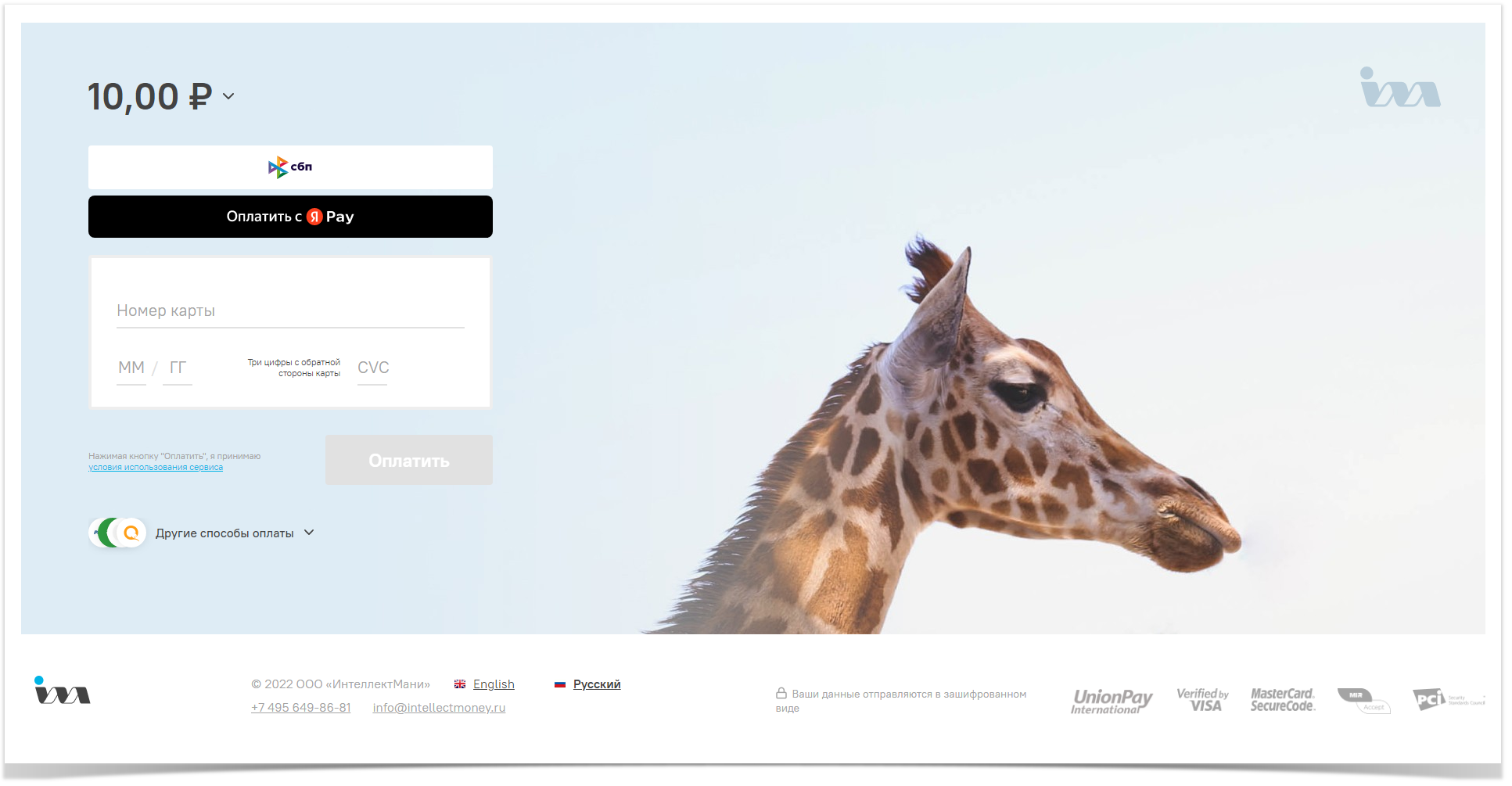
Task: Open info@intellectmoney.ru email link
Action: coord(439,708)
